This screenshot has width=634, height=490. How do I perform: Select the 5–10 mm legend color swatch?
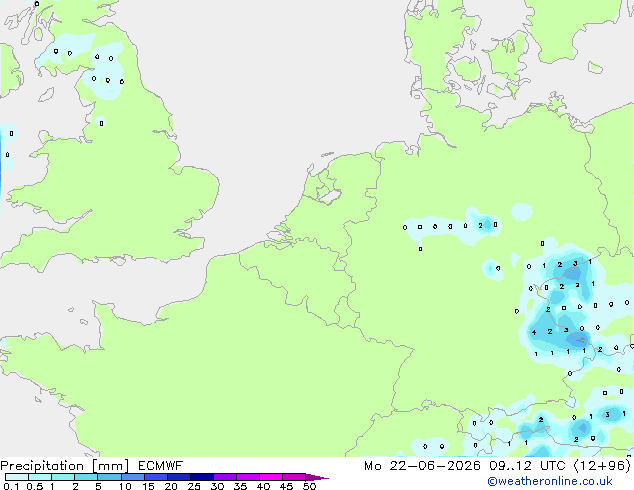coord(109,477)
